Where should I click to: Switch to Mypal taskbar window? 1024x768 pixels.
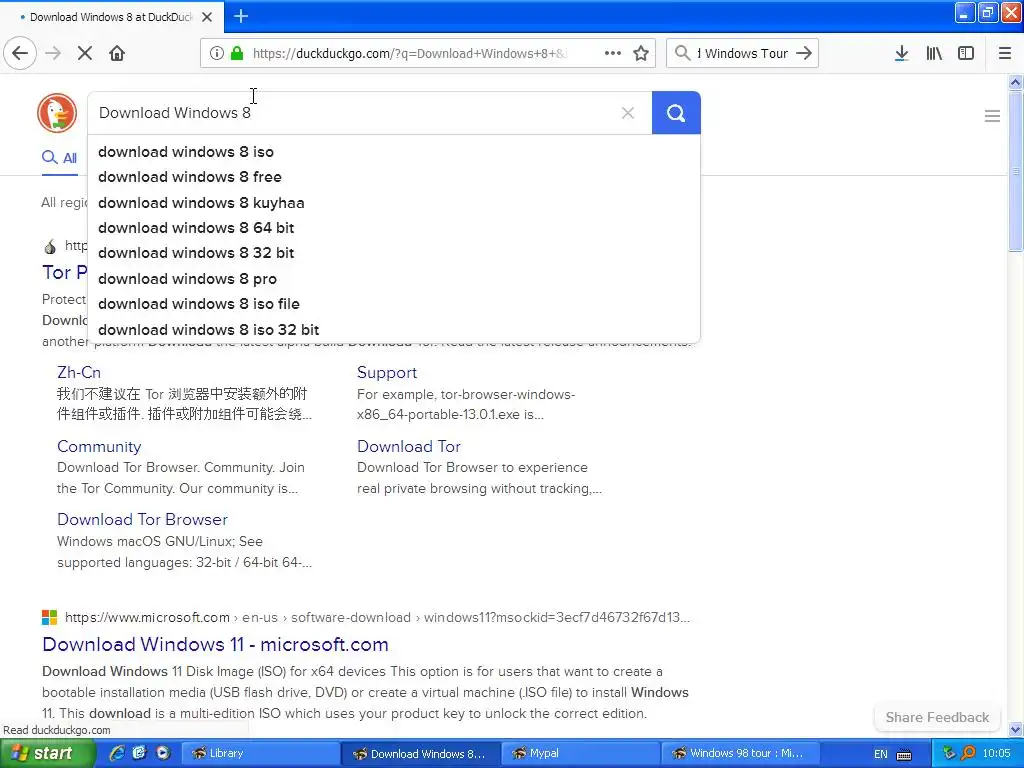pyautogui.click(x=581, y=753)
